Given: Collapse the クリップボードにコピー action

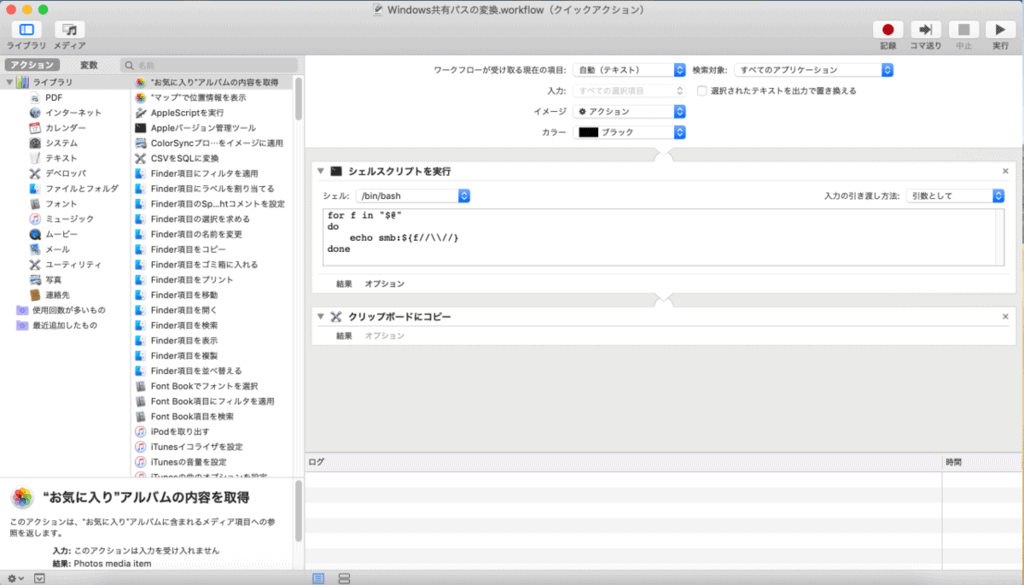Looking at the screenshot, I should click(x=321, y=316).
